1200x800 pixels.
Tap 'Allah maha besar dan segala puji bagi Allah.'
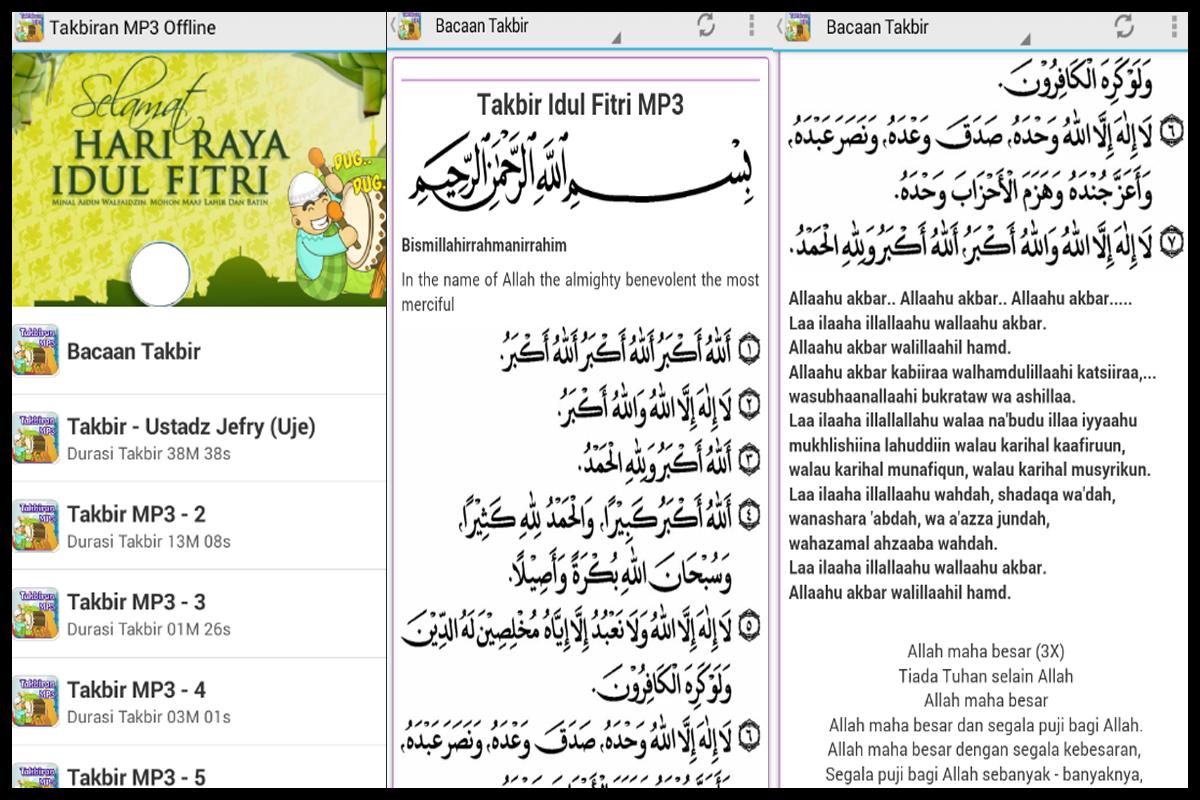(x=985, y=725)
